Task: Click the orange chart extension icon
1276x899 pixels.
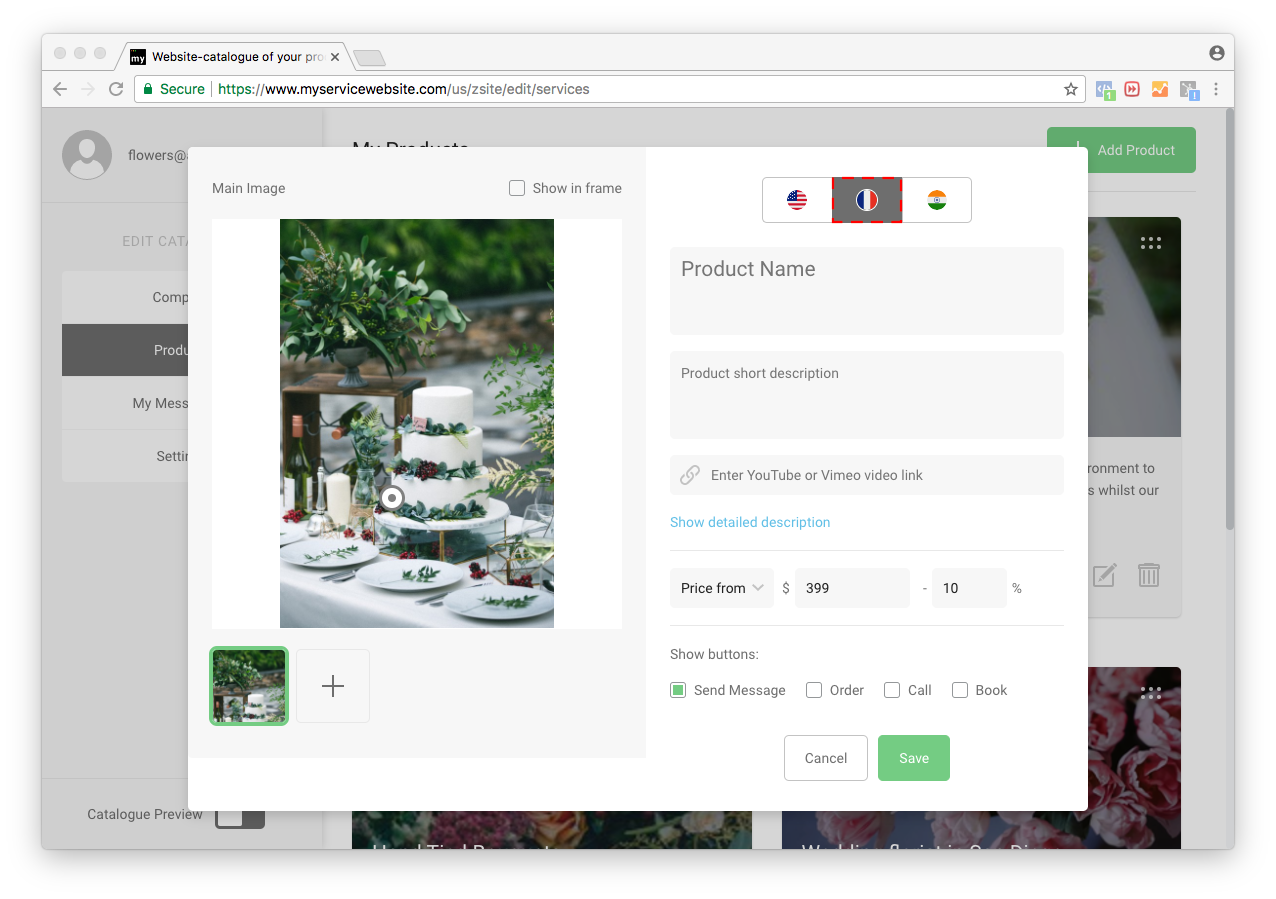Action: pos(1160,89)
